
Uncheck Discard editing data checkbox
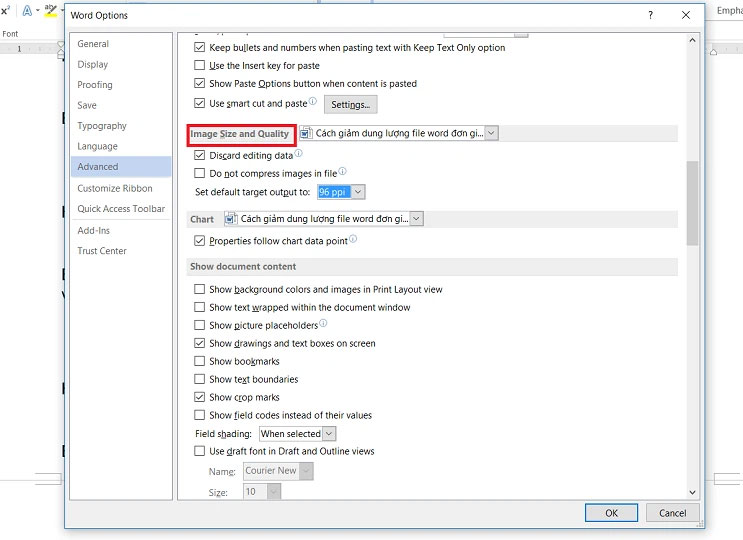pyautogui.click(x=200, y=155)
